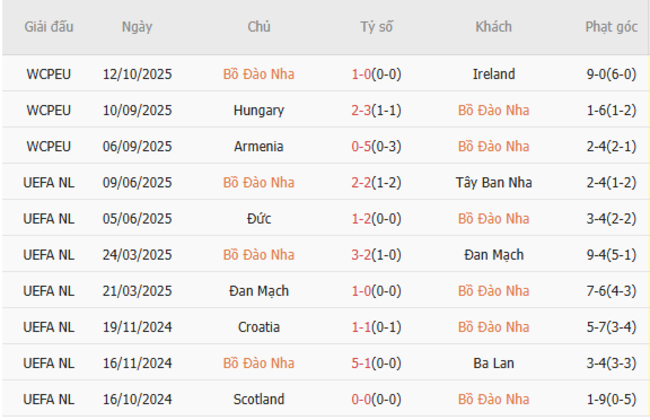Click the 3-2(1-0) score against Đan Mạch
Viewport: 650px width, 420px height.
[376, 255]
